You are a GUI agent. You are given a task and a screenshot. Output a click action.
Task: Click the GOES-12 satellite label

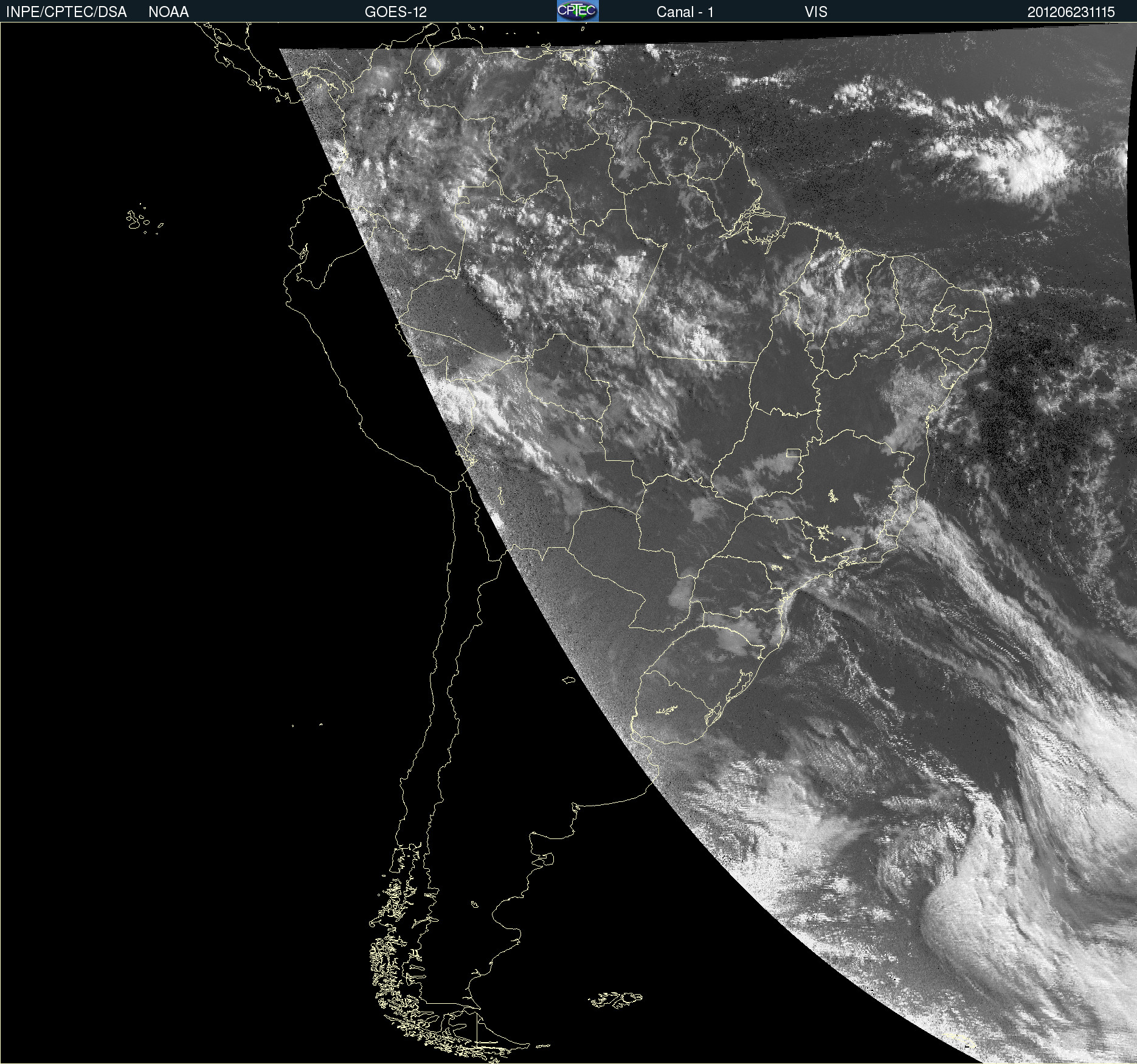(396, 12)
